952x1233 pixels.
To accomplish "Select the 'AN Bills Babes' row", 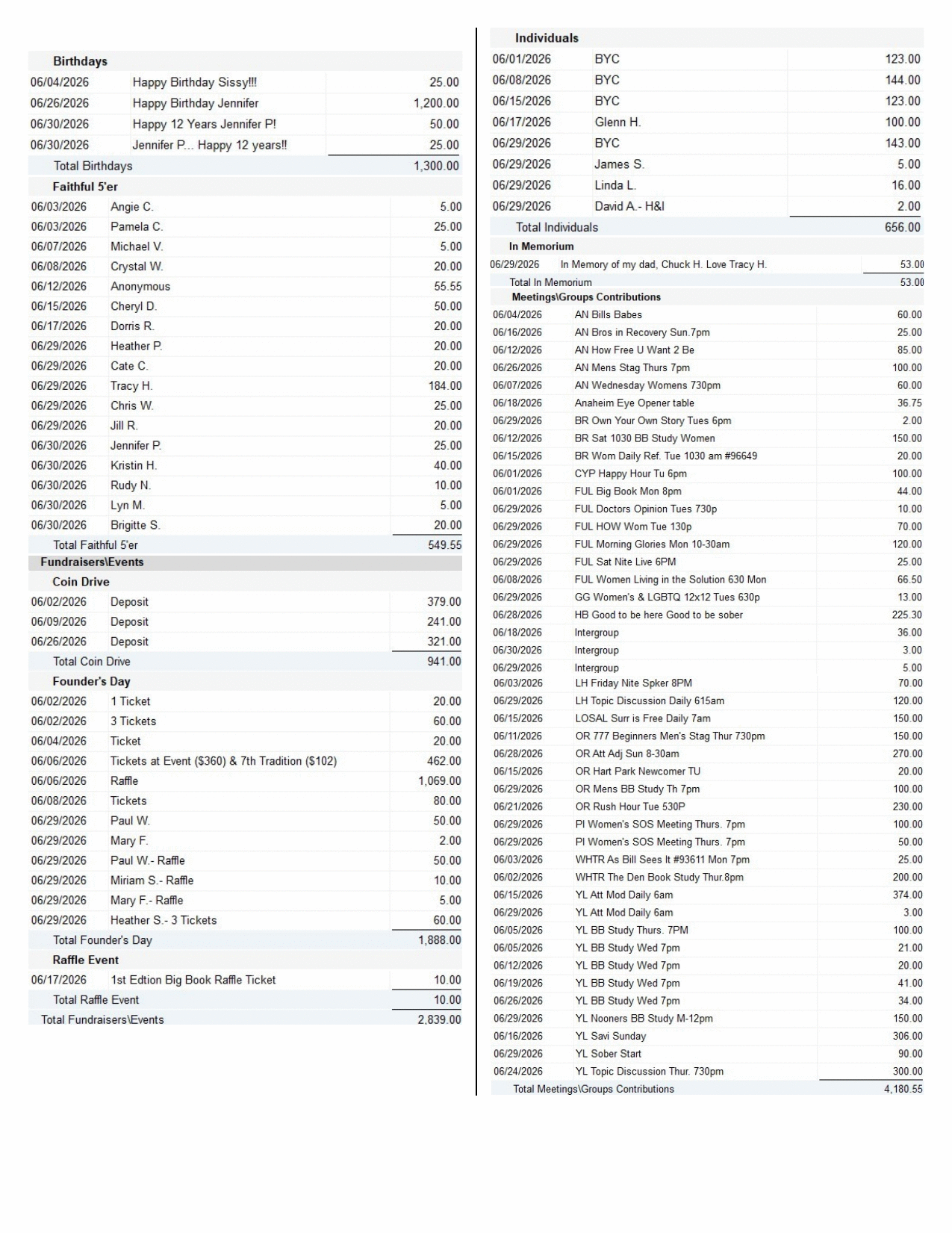I will [707, 315].
